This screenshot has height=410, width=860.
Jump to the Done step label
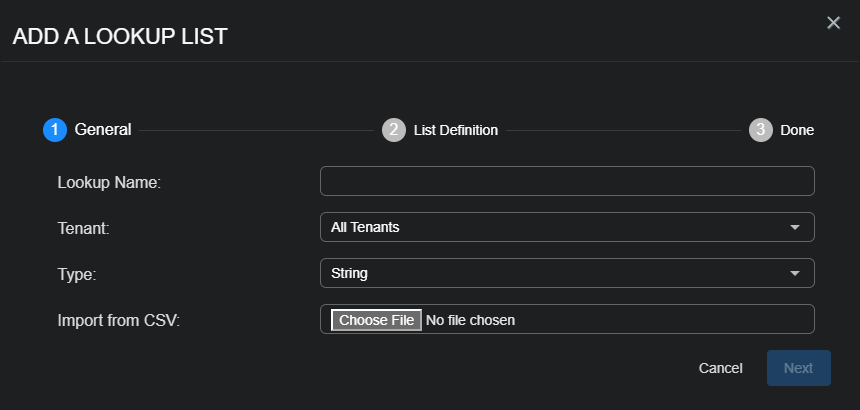tap(797, 130)
